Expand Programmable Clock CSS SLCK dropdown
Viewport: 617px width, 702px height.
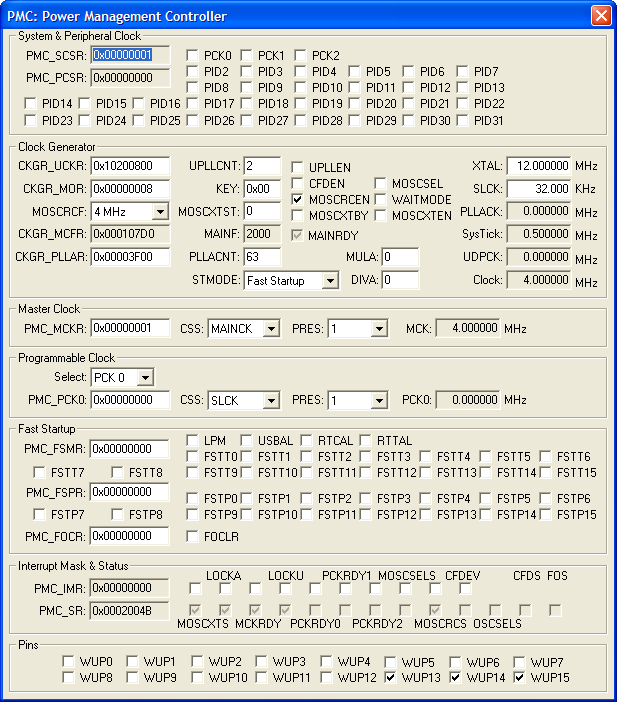[271, 400]
